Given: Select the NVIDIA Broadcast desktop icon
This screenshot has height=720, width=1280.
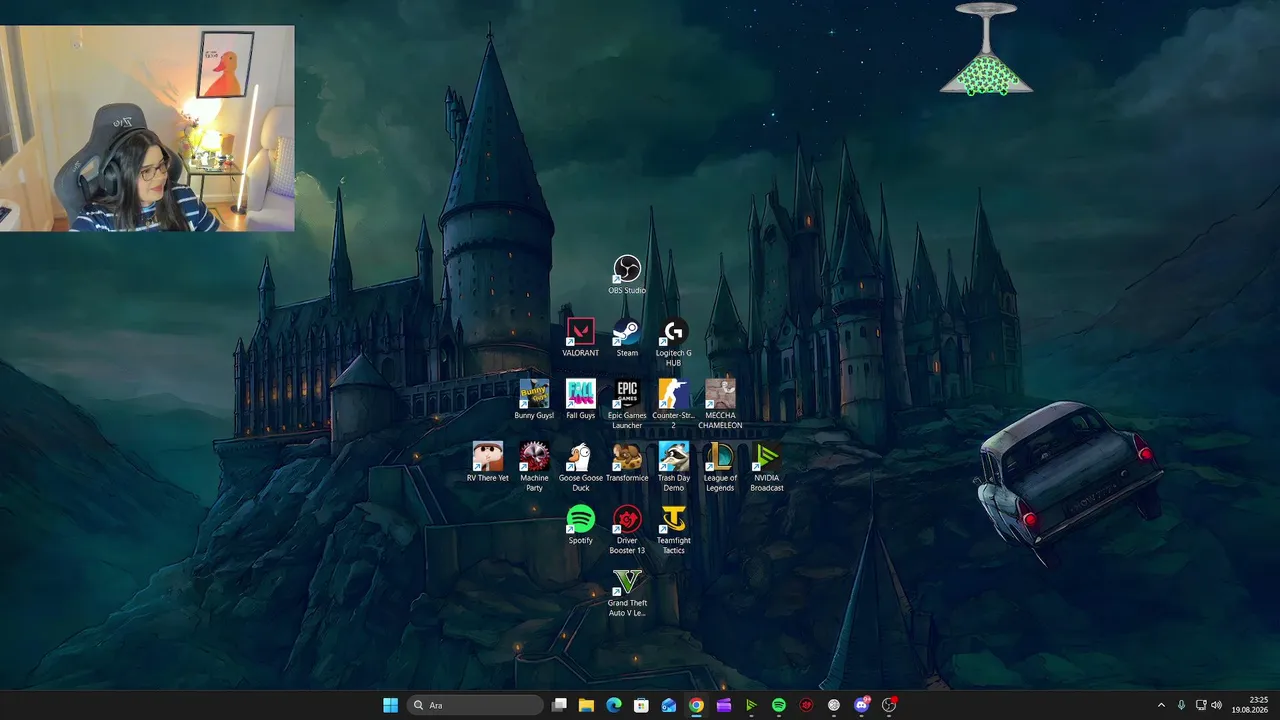Looking at the screenshot, I should (767, 467).
